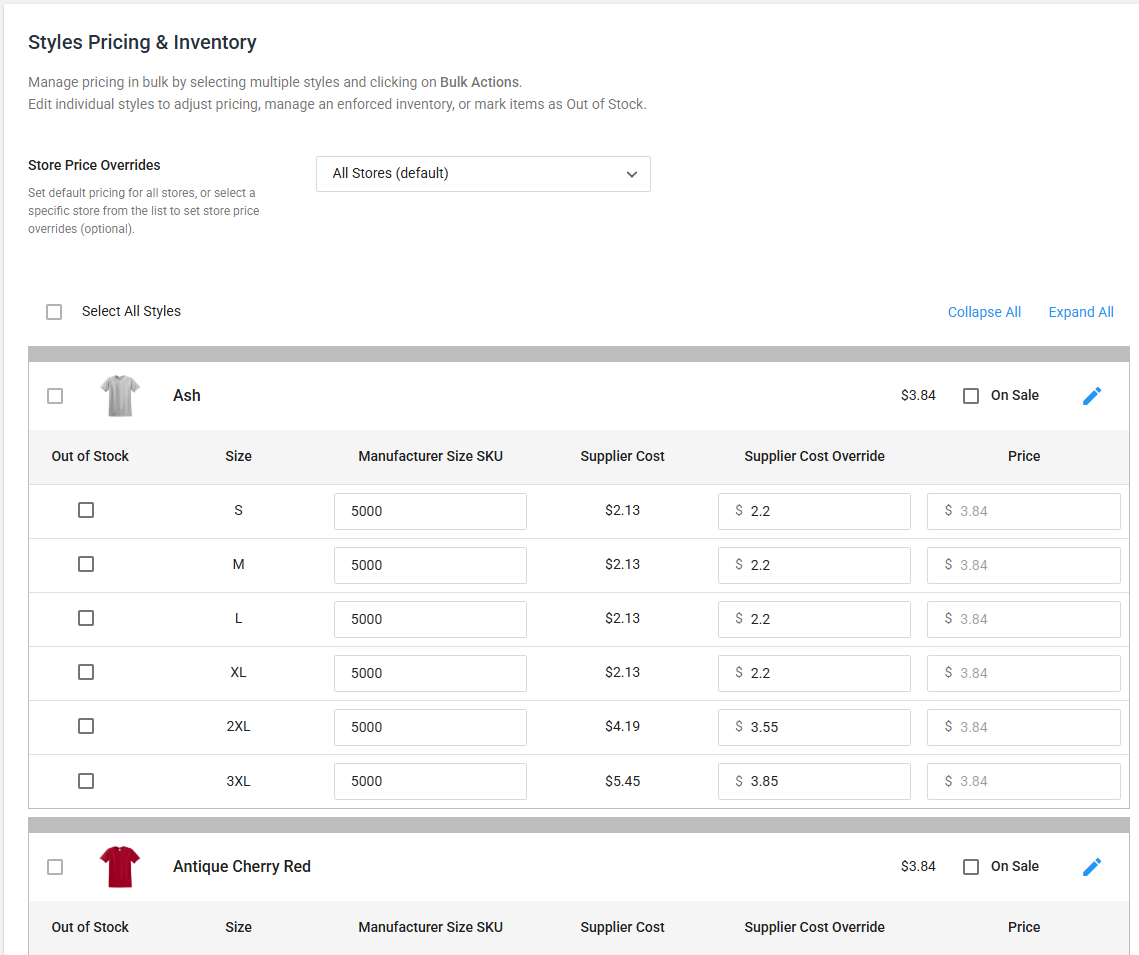Check the Select All Styles checkbox
The image size is (1139, 955).
pyautogui.click(x=54, y=312)
